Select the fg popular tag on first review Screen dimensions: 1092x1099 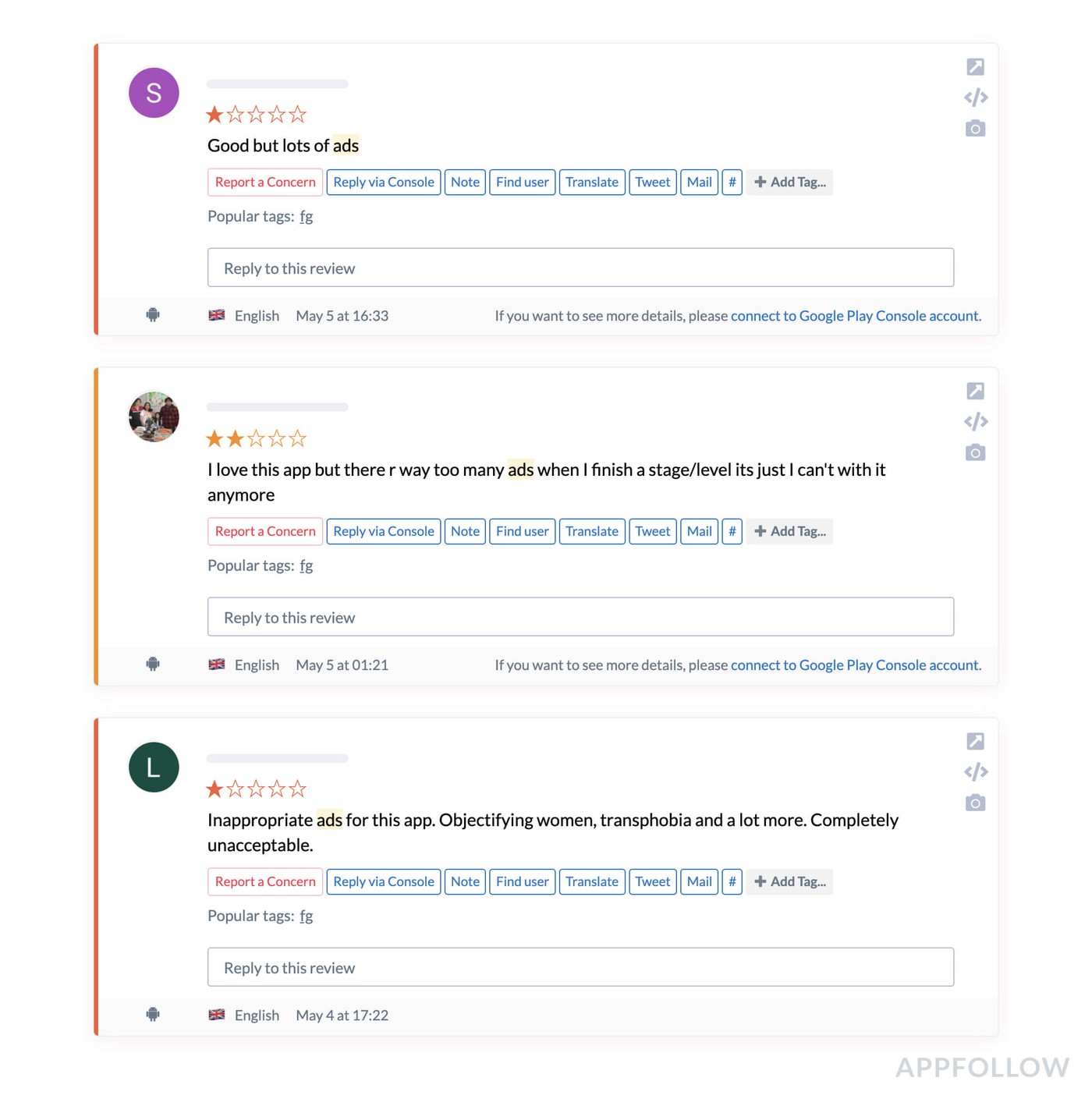tap(307, 217)
